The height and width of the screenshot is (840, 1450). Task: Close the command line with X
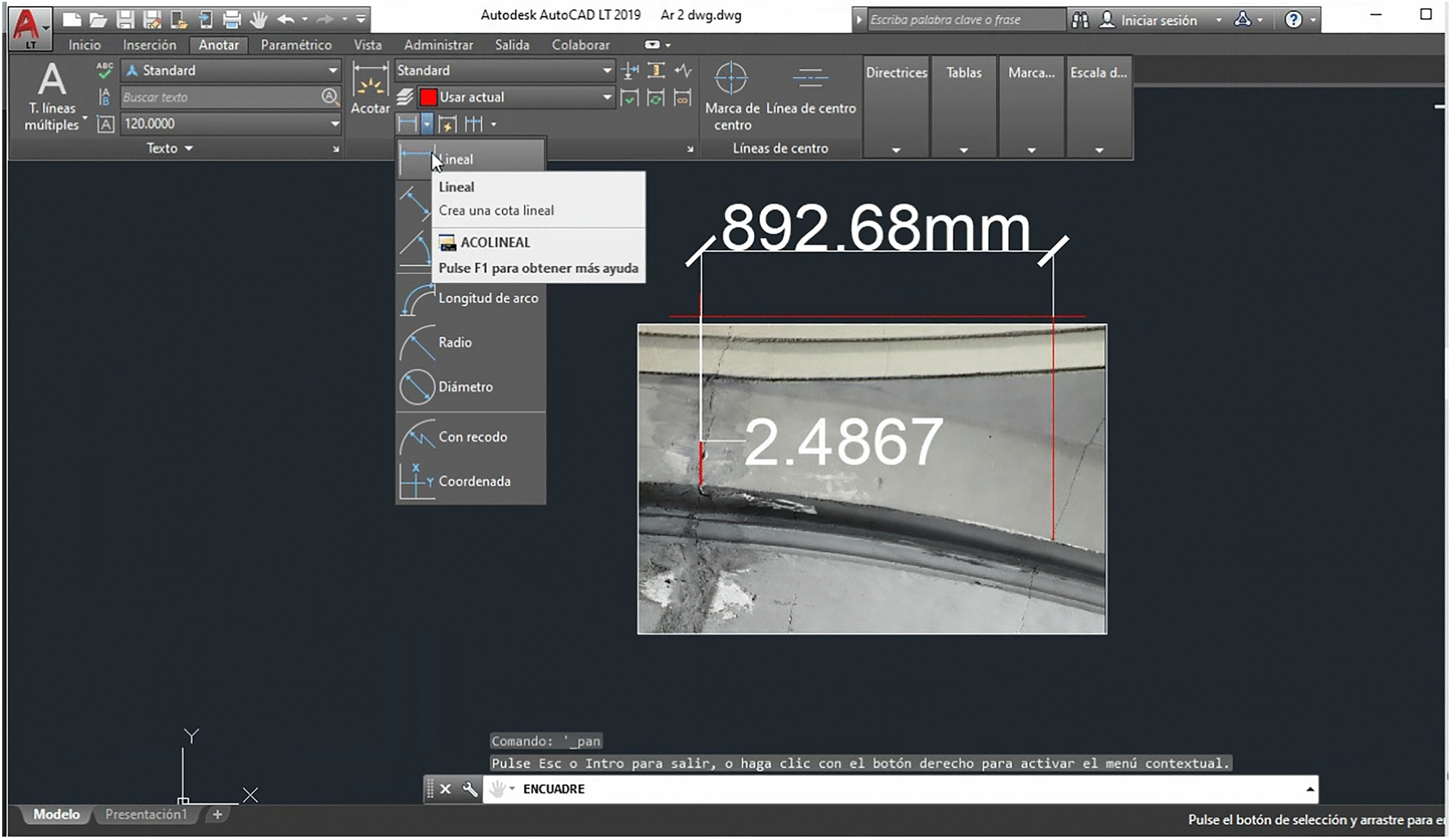tap(446, 788)
